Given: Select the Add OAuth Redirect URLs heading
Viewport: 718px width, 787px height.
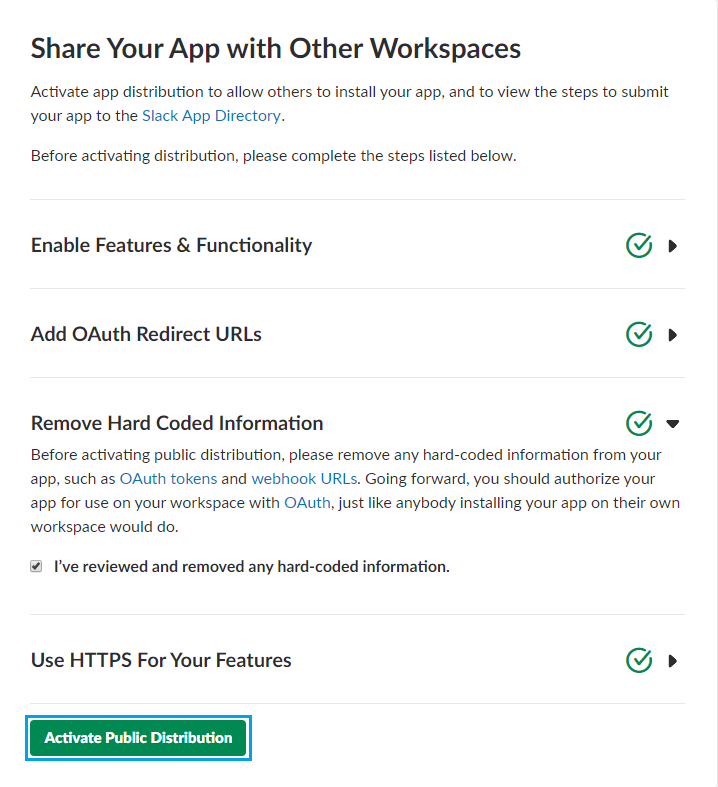Looking at the screenshot, I should 146,334.
